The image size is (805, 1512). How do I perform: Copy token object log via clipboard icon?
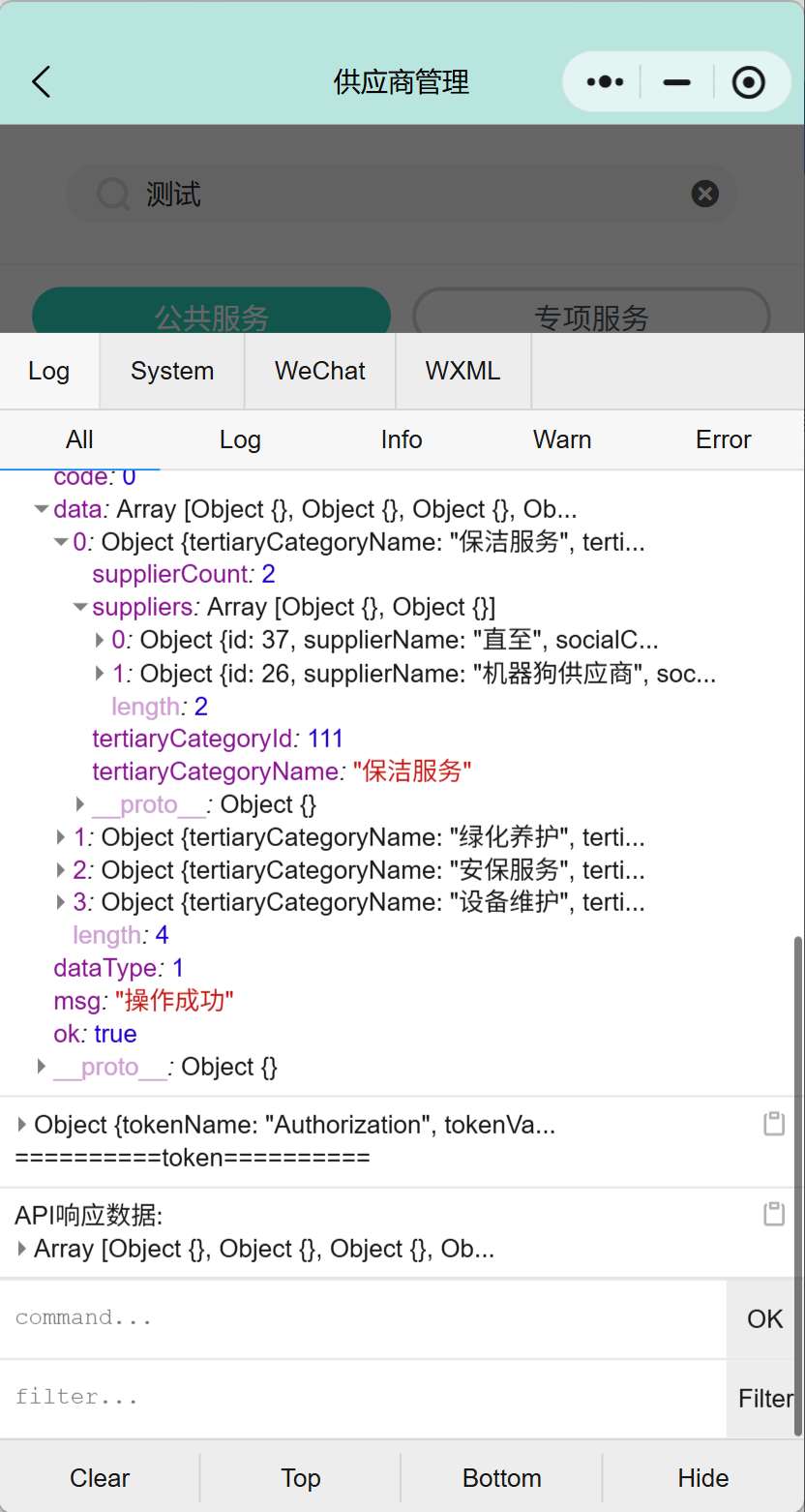click(773, 1124)
